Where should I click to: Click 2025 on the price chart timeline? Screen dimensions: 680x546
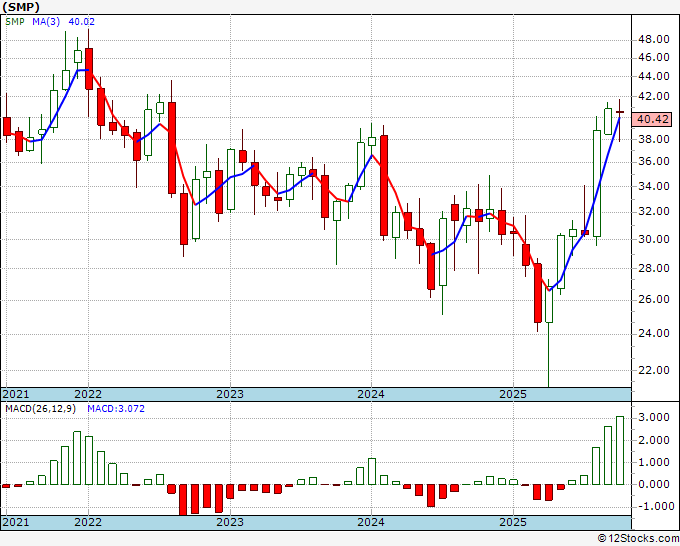pyautogui.click(x=513, y=394)
